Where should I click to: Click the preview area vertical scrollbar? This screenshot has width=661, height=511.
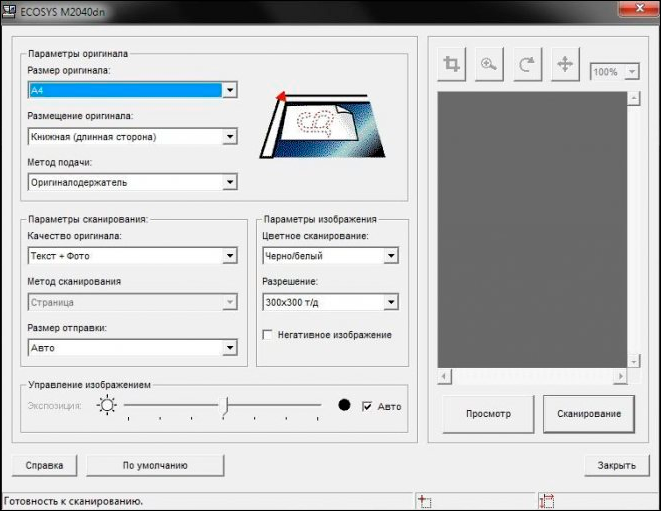click(633, 230)
